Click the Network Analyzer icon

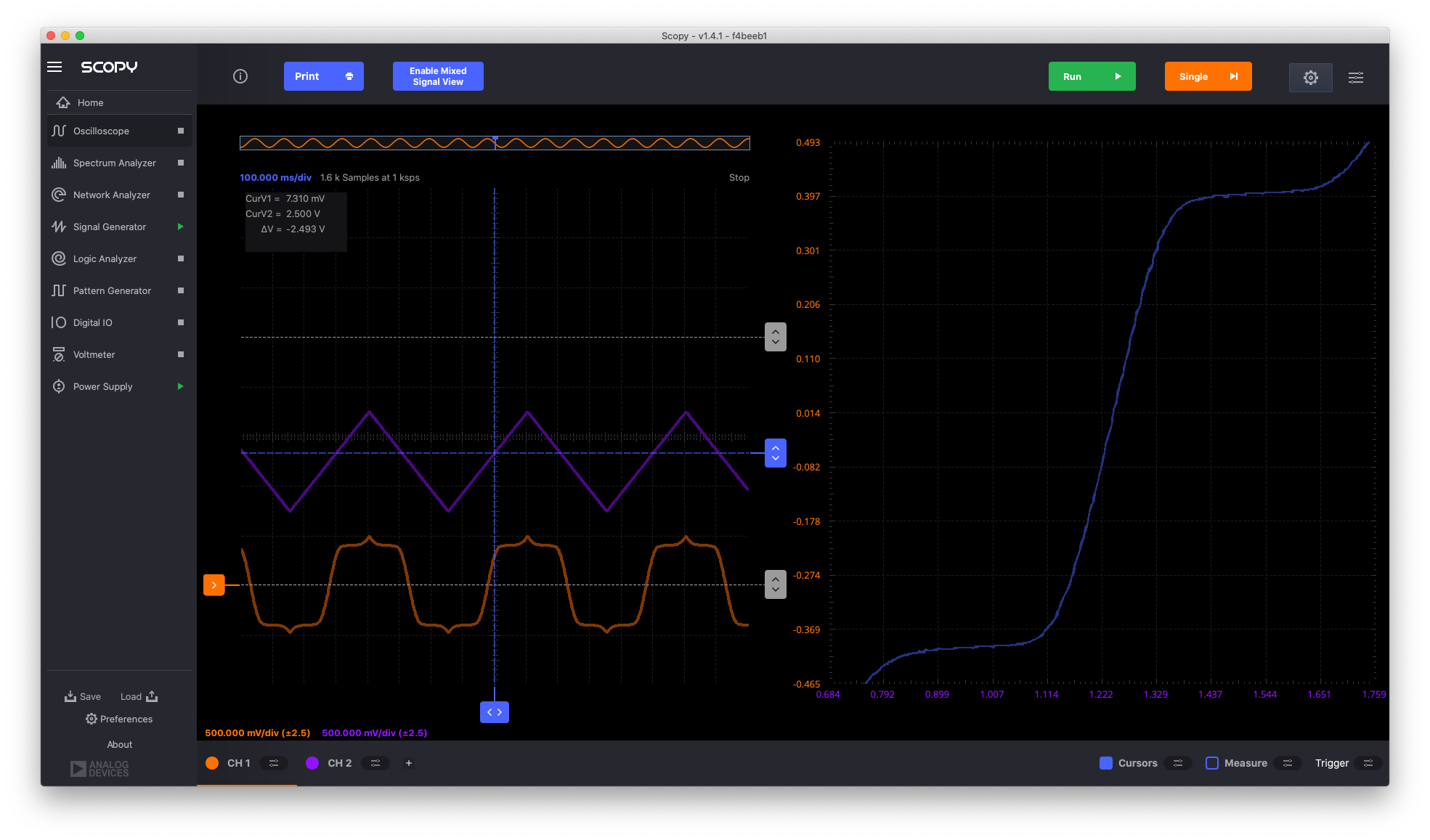coord(59,195)
